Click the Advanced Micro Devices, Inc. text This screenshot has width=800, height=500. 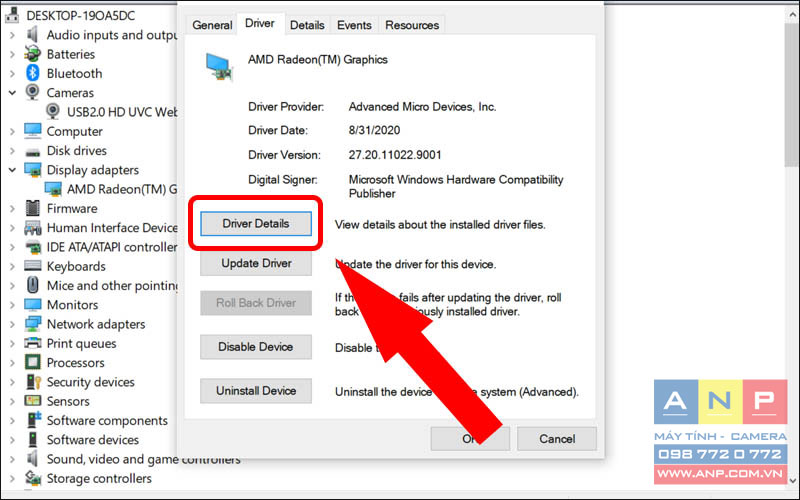pyautogui.click(x=422, y=107)
